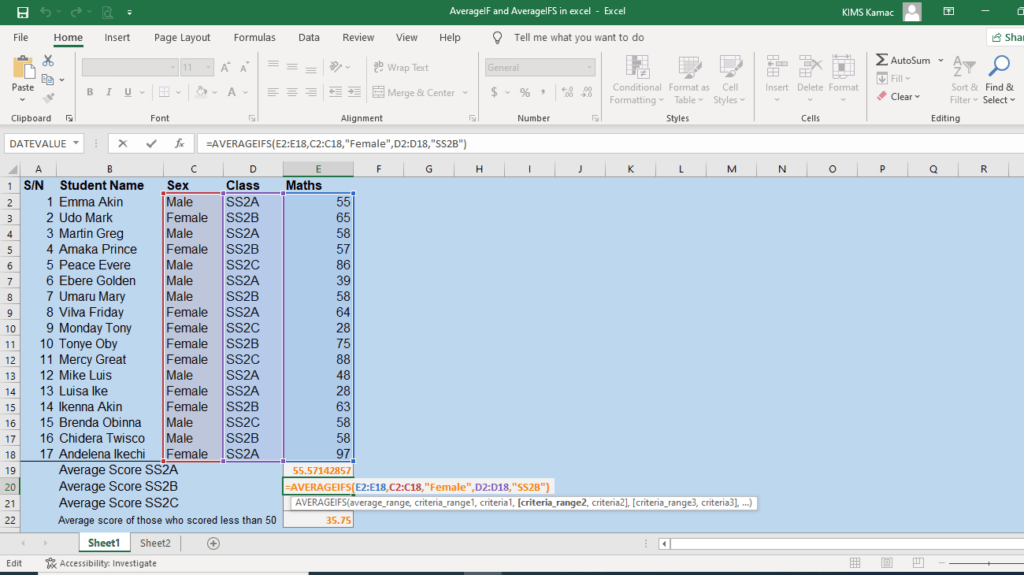Image resolution: width=1024 pixels, height=575 pixels.
Task: Open the Insert tab
Action: [x=117, y=37]
